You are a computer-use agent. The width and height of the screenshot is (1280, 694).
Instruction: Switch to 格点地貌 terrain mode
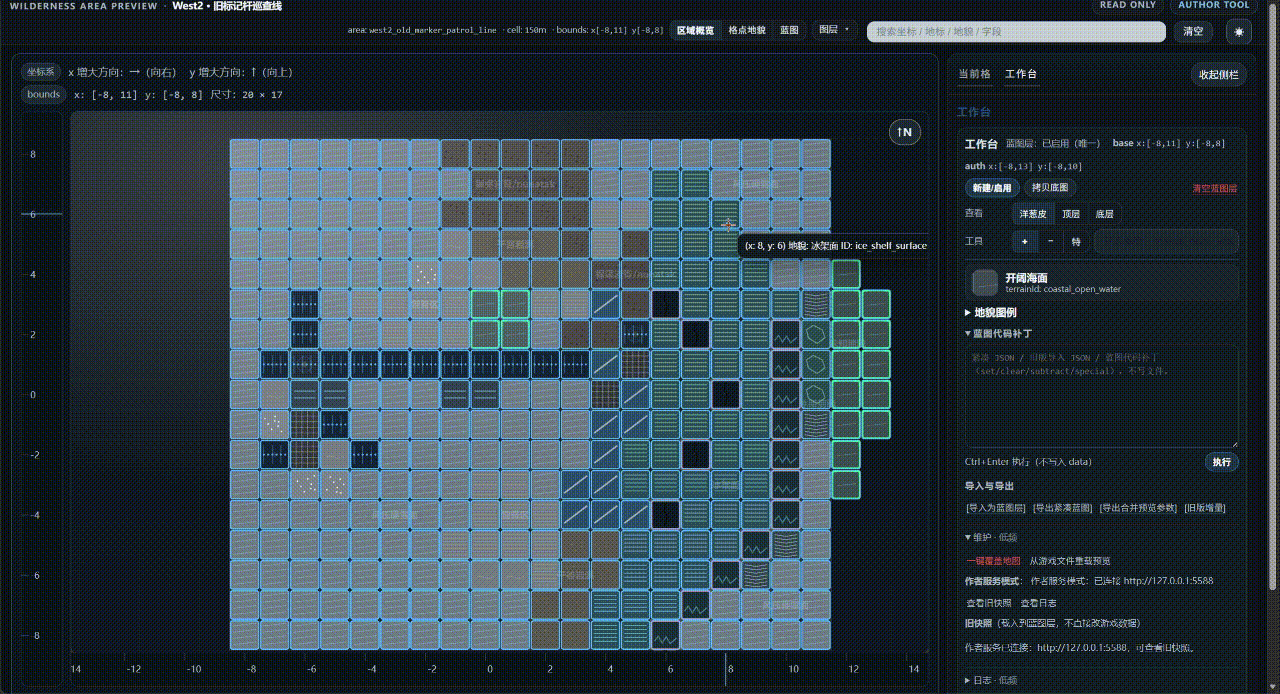[746, 31]
